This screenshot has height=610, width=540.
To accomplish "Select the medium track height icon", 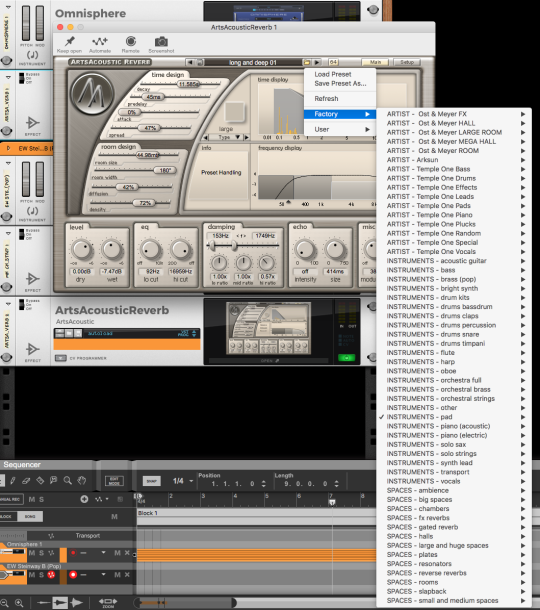I will coord(60,603).
